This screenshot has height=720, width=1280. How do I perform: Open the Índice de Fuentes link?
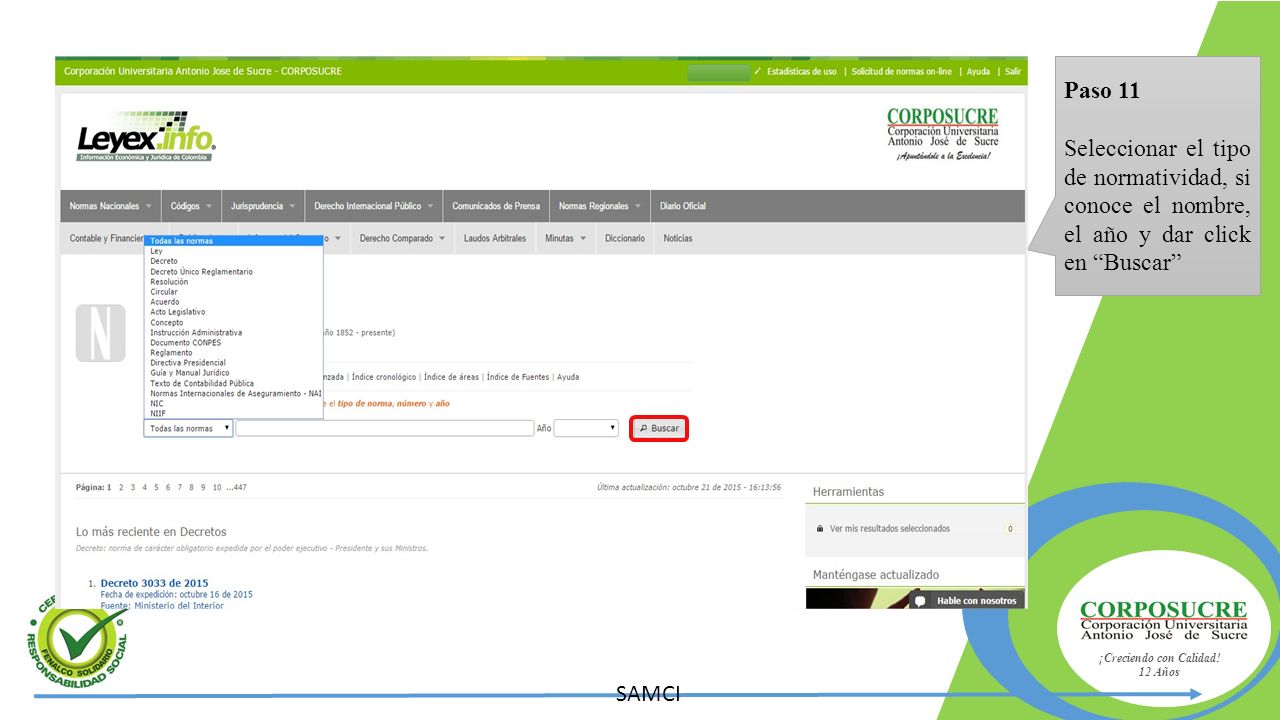coord(518,377)
